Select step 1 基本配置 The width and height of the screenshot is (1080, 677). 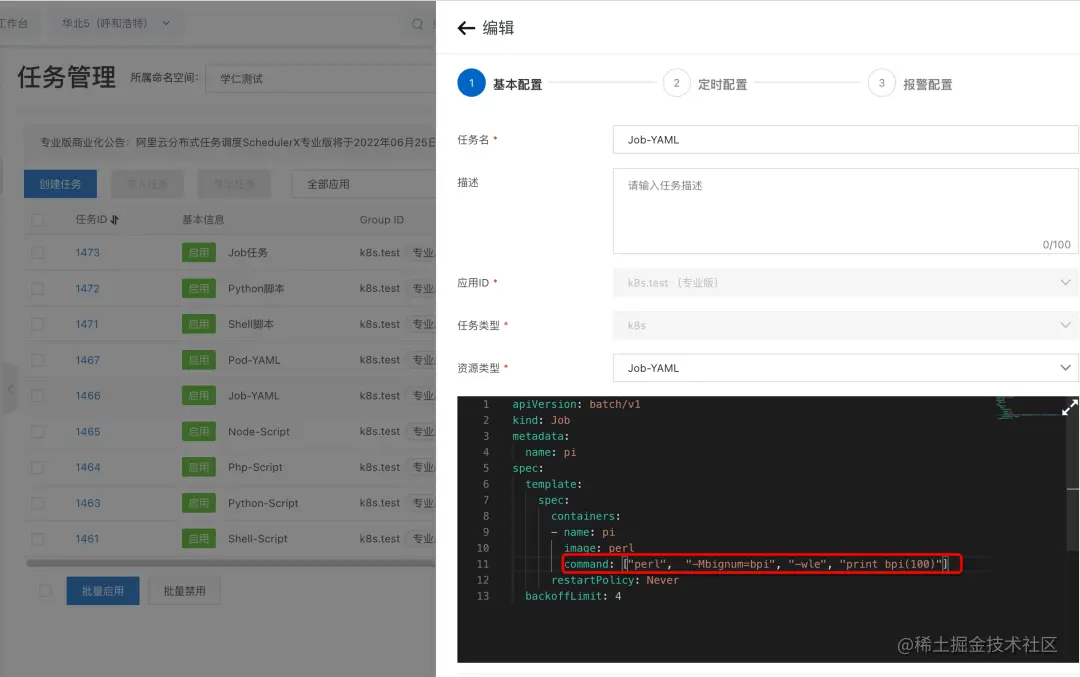point(500,84)
